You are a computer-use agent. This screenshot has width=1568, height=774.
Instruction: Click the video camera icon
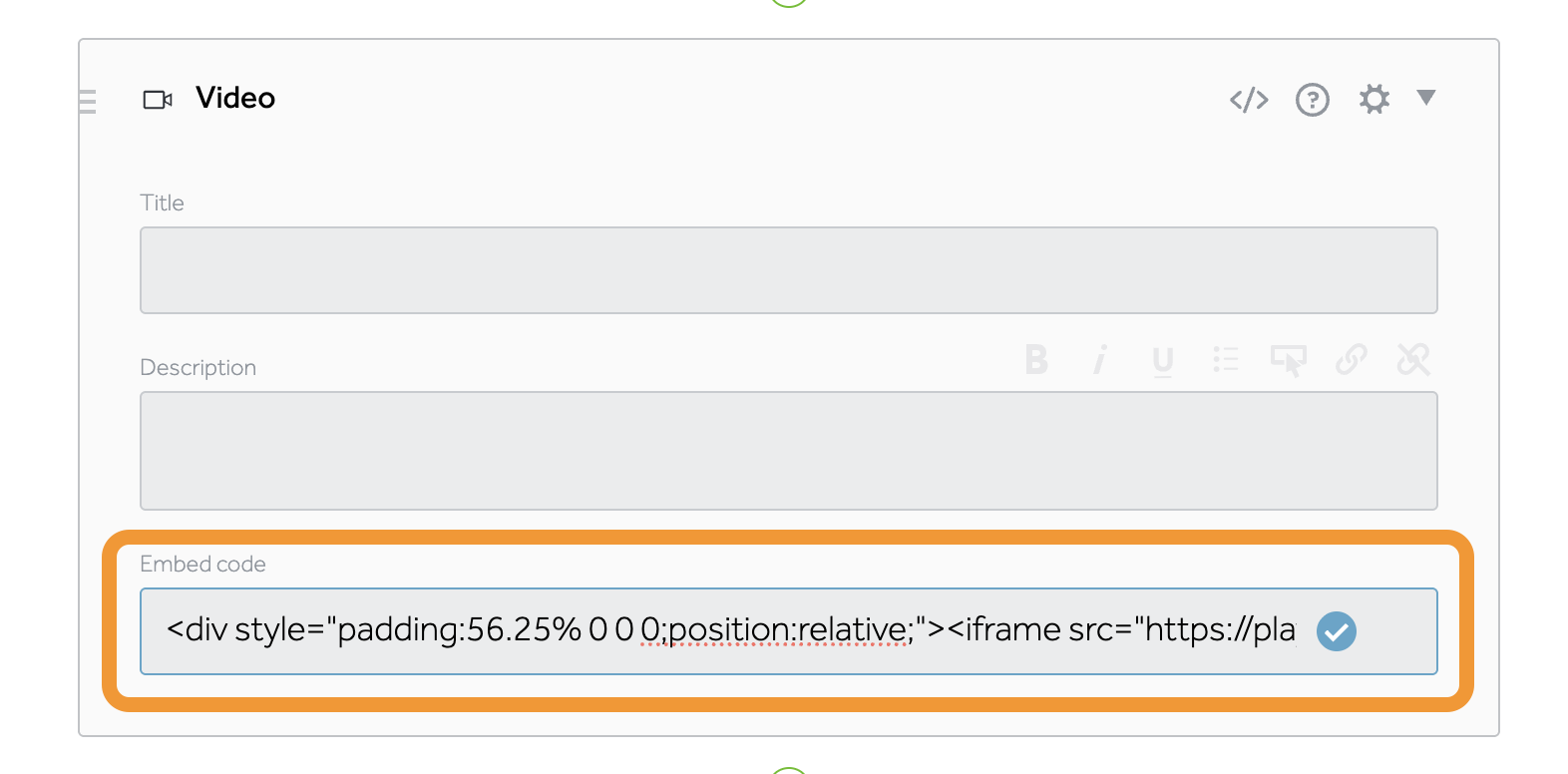(x=158, y=100)
